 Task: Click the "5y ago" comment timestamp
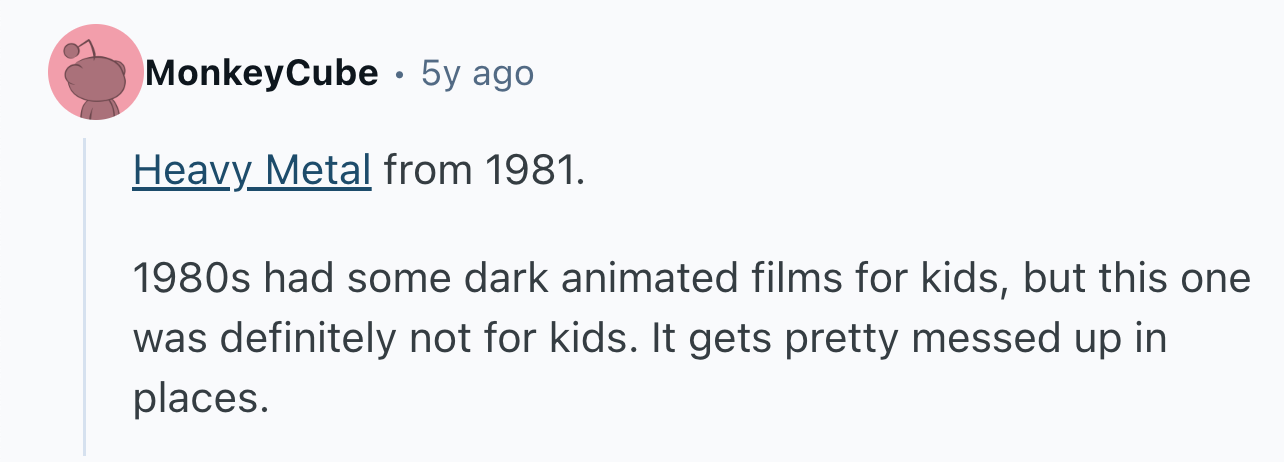478,73
